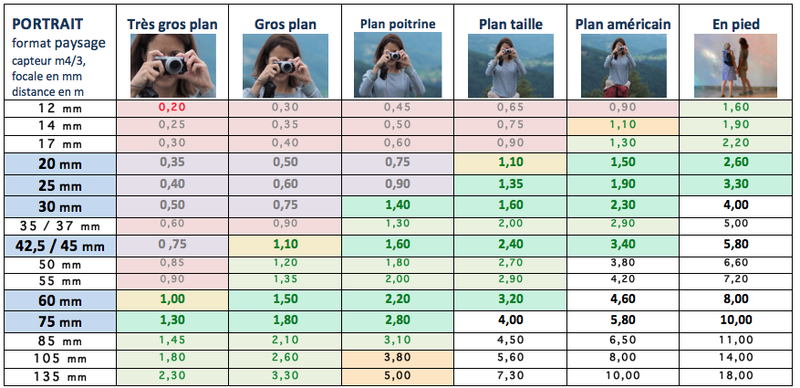Select the 10,00 En pied cell at 75 mm

tap(735, 320)
